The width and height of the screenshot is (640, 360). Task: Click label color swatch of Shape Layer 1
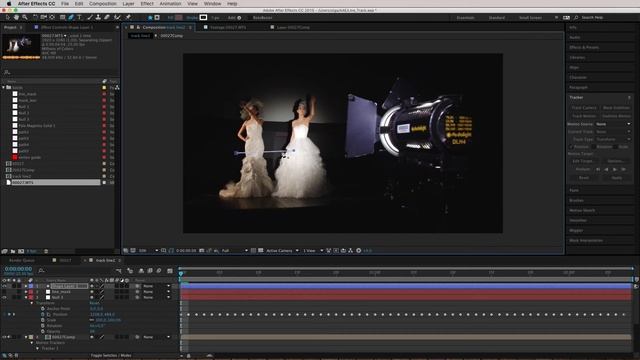coord(31,286)
